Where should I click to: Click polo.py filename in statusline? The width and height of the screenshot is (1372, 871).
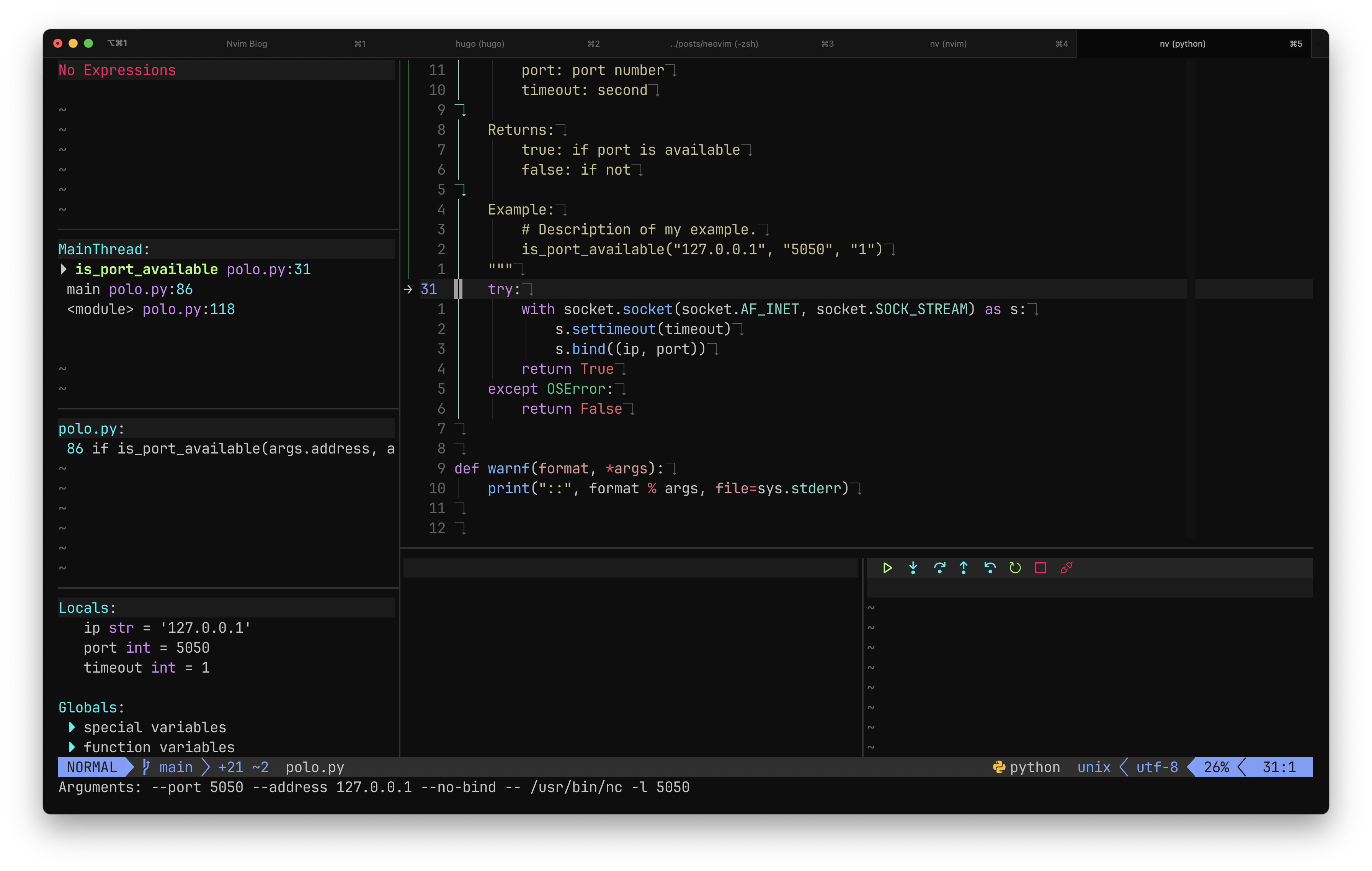[315, 767]
